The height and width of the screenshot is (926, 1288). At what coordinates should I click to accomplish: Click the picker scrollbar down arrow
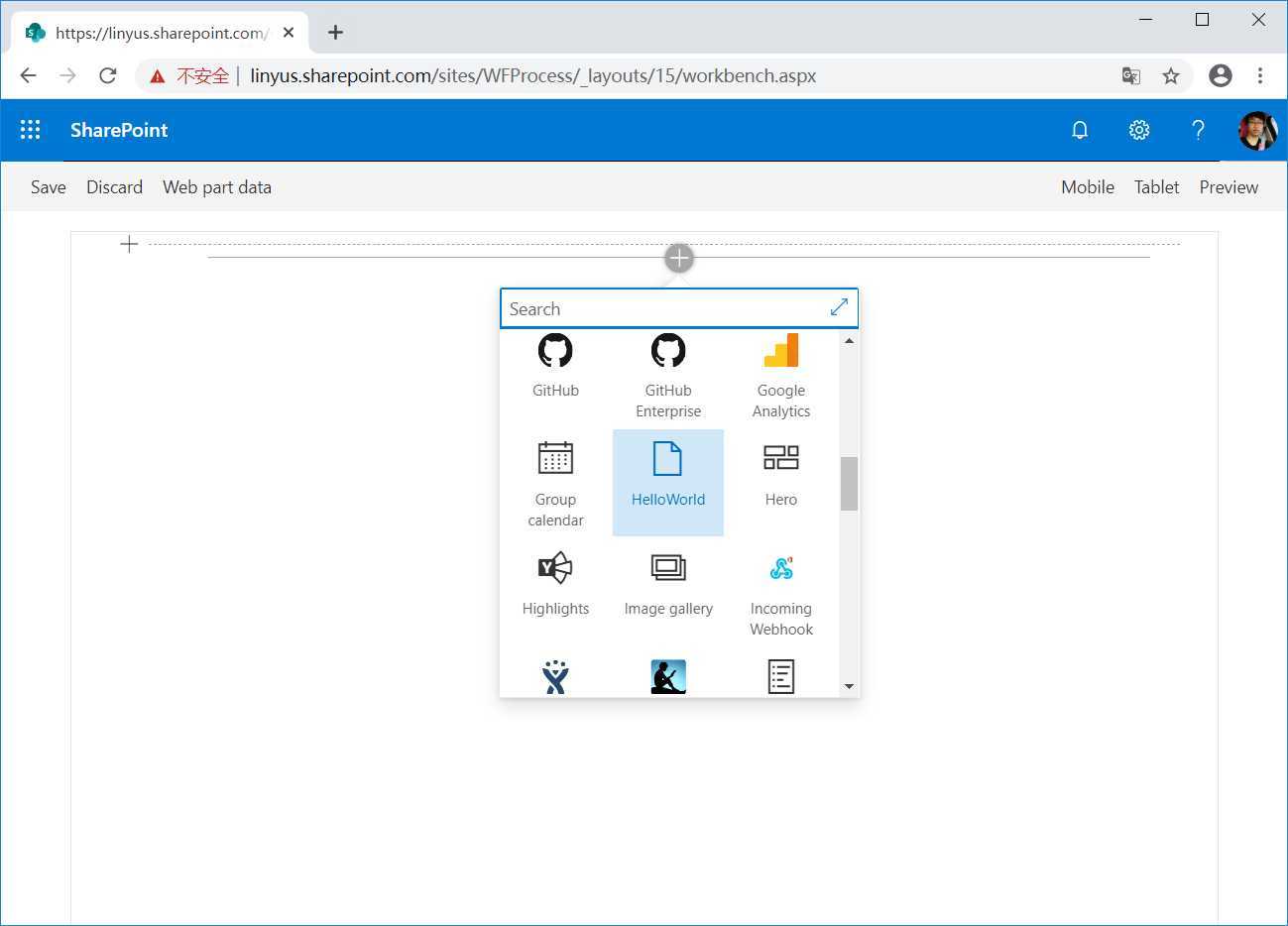click(849, 686)
